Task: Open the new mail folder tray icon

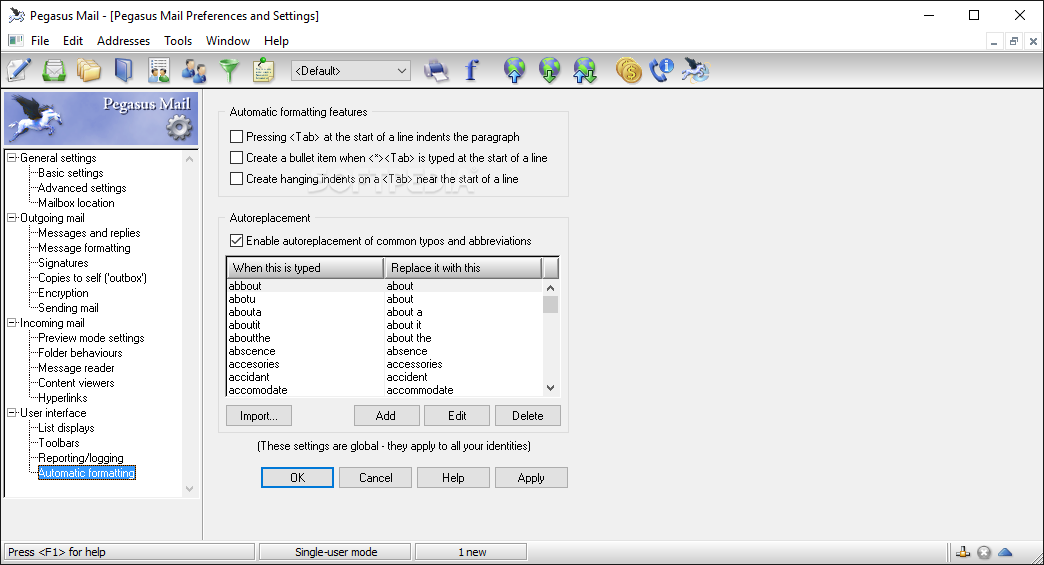Action: tap(54, 70)
